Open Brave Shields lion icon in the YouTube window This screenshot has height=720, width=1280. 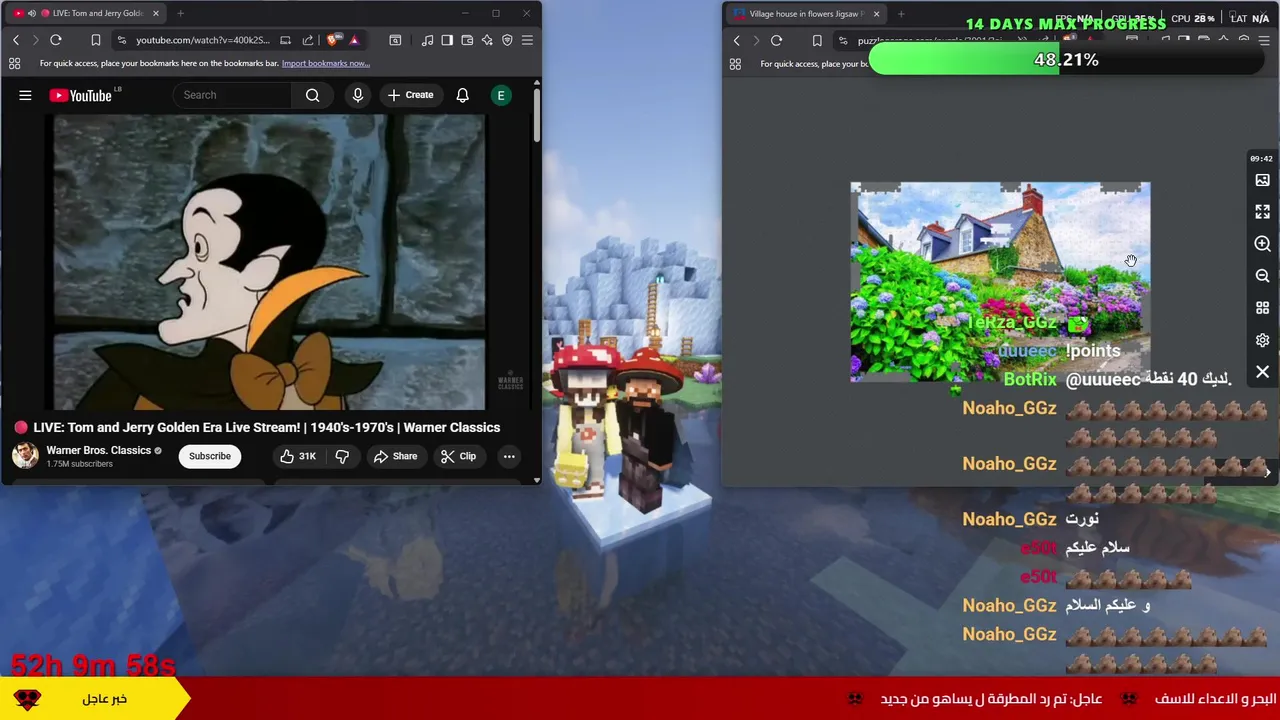pos(333,40)
